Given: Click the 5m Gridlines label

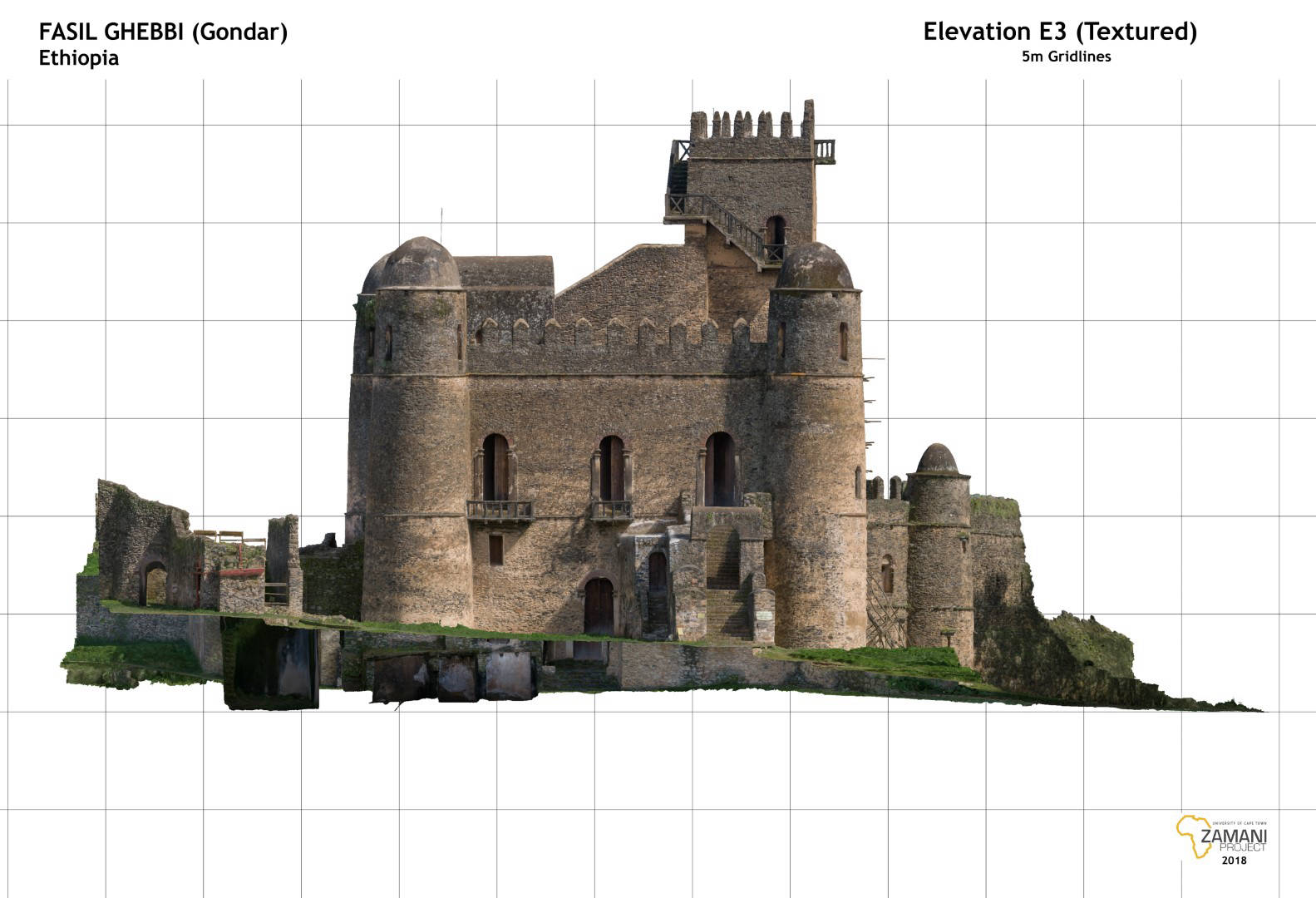Looking at the screenshot, I should [x=1067, y=57].
